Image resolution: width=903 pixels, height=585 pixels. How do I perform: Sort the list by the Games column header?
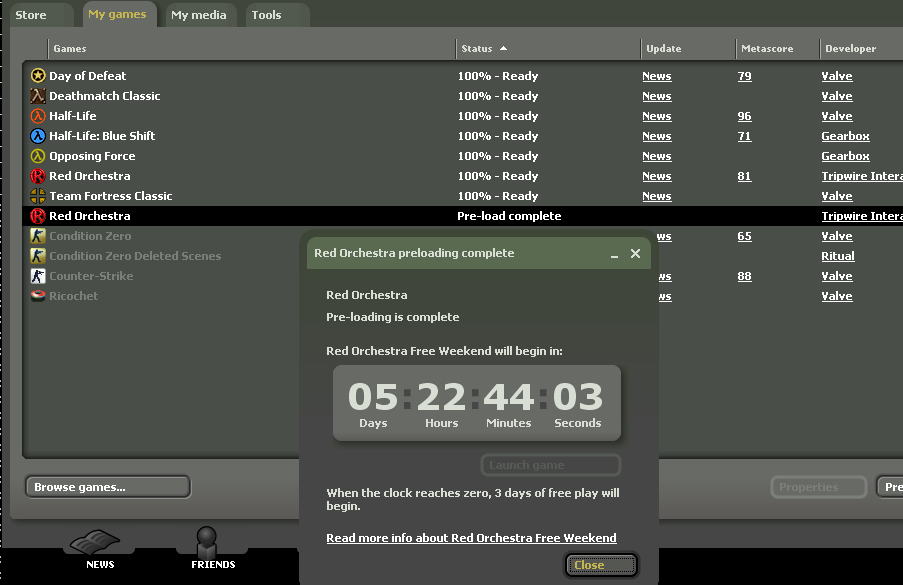click(252, 49)
